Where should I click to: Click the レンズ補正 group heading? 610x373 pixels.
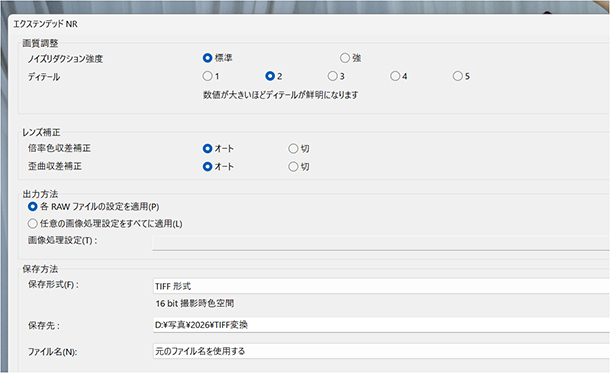41,133
